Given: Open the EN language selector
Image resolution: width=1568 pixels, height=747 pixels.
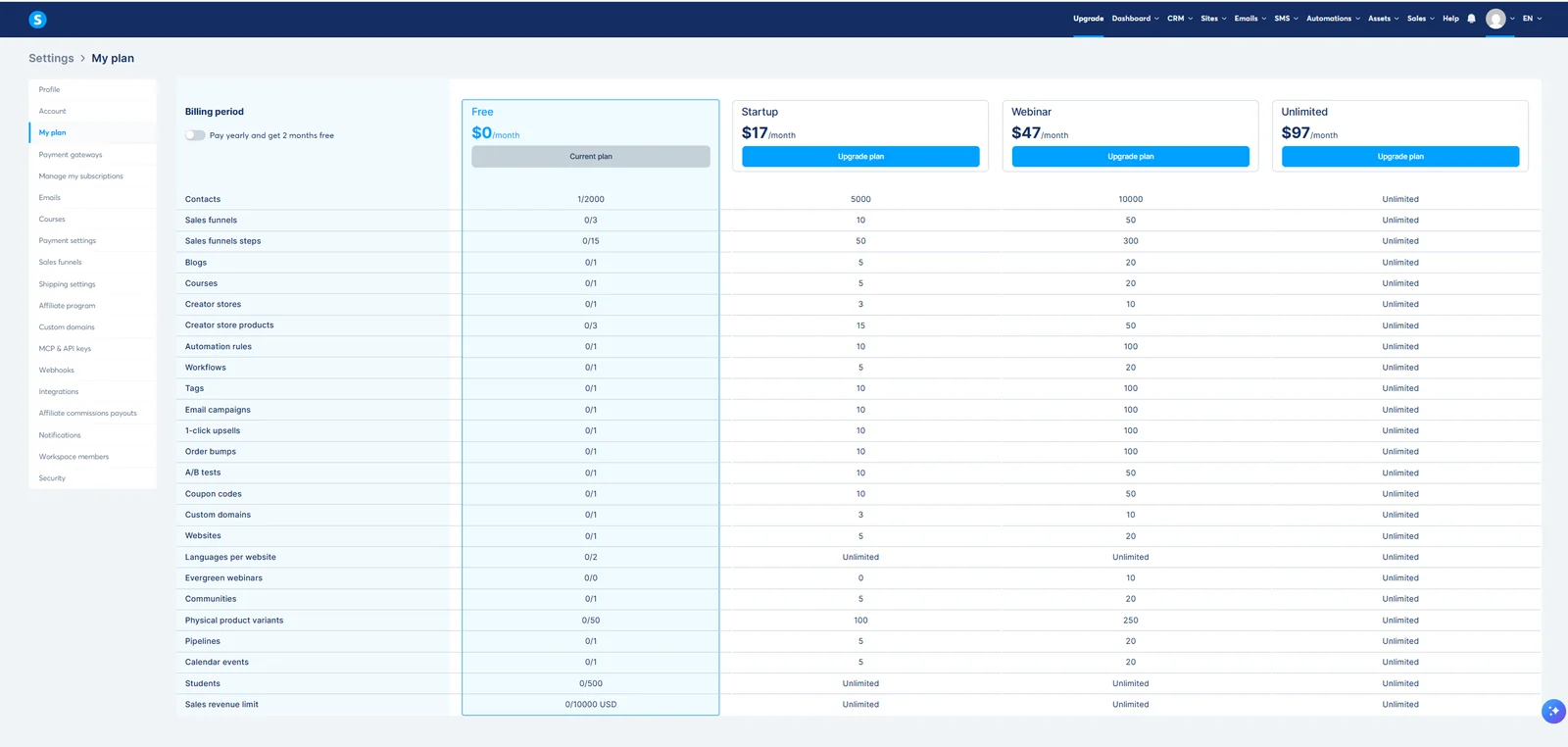Looking at the screenshot, I should click(x=1532, y=19).
